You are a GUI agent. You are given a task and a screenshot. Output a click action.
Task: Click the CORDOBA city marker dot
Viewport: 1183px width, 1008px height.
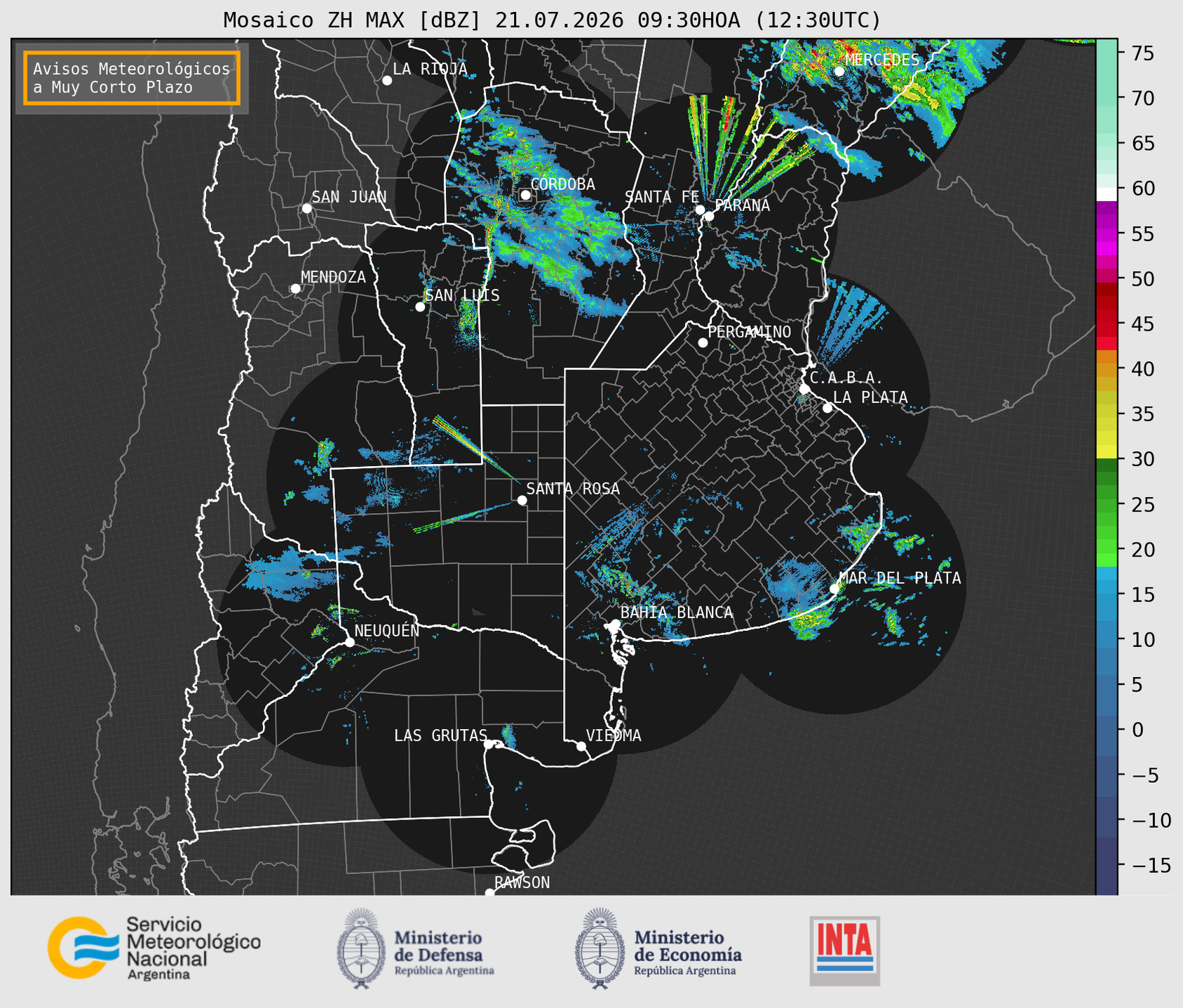525,195
